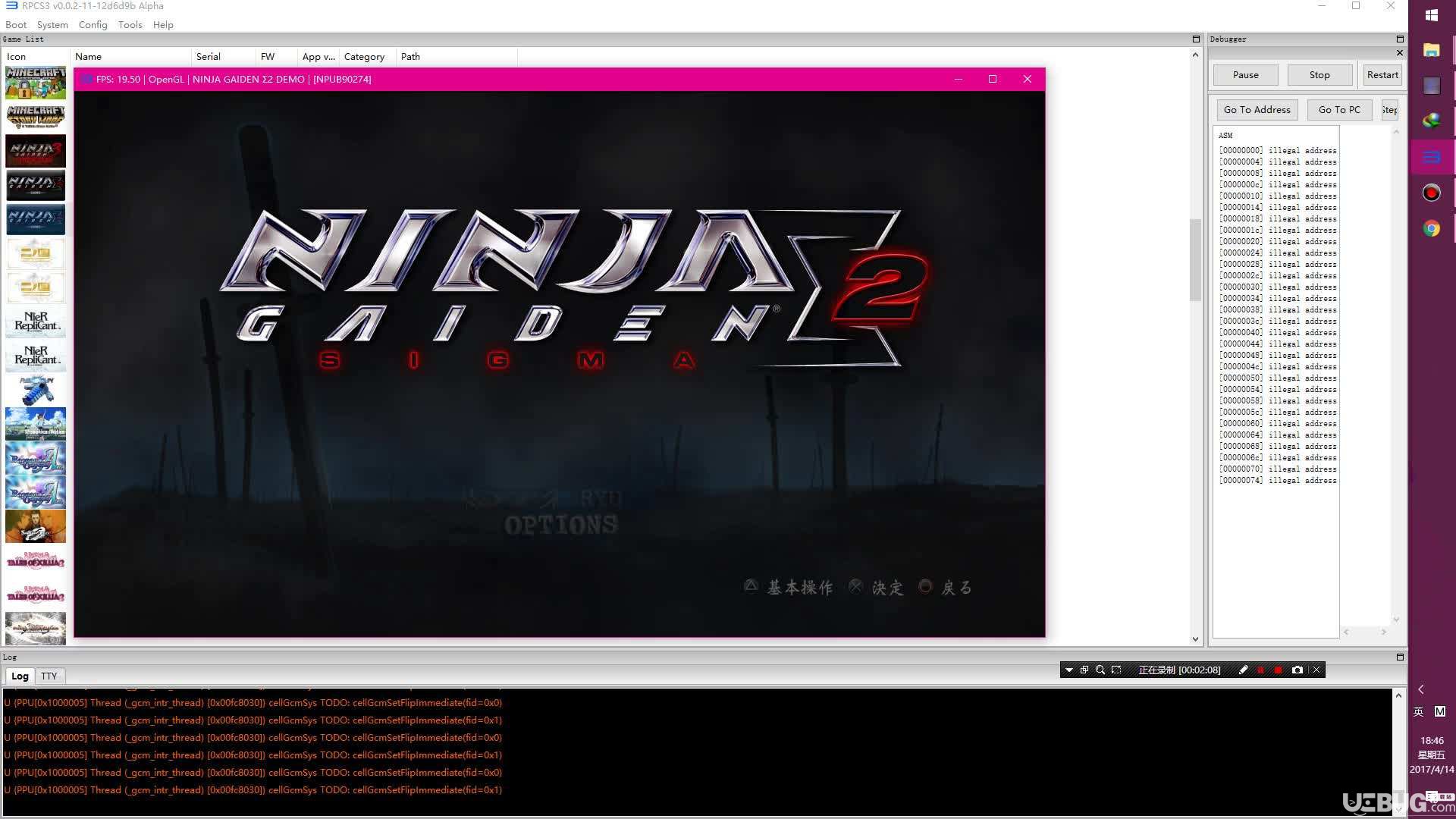Viewport: 1456px width, 819px height.
Task: Select the Restart button in debugger
Action: 1382,75
